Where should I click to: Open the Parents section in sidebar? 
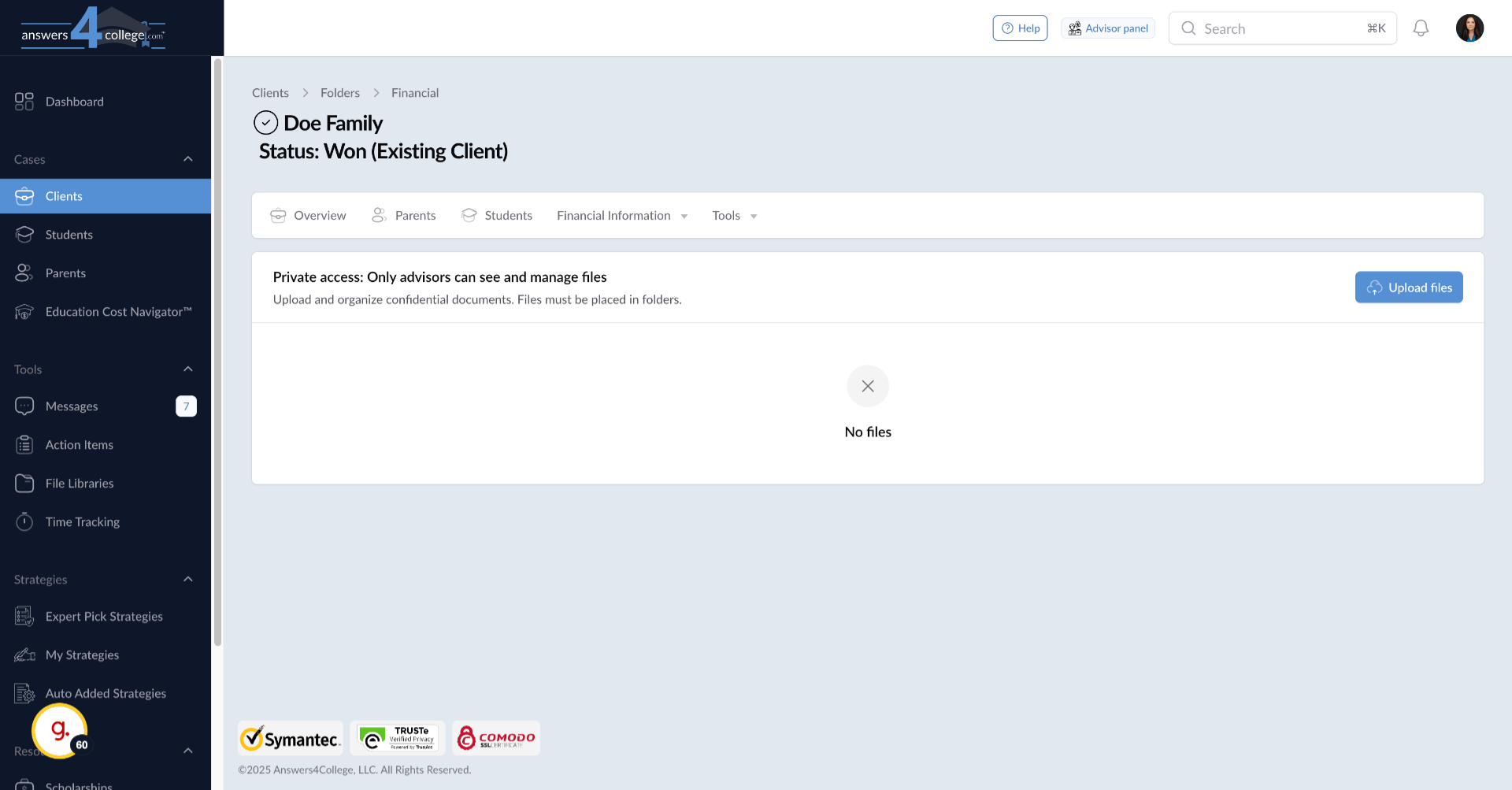tap(66, 273)
